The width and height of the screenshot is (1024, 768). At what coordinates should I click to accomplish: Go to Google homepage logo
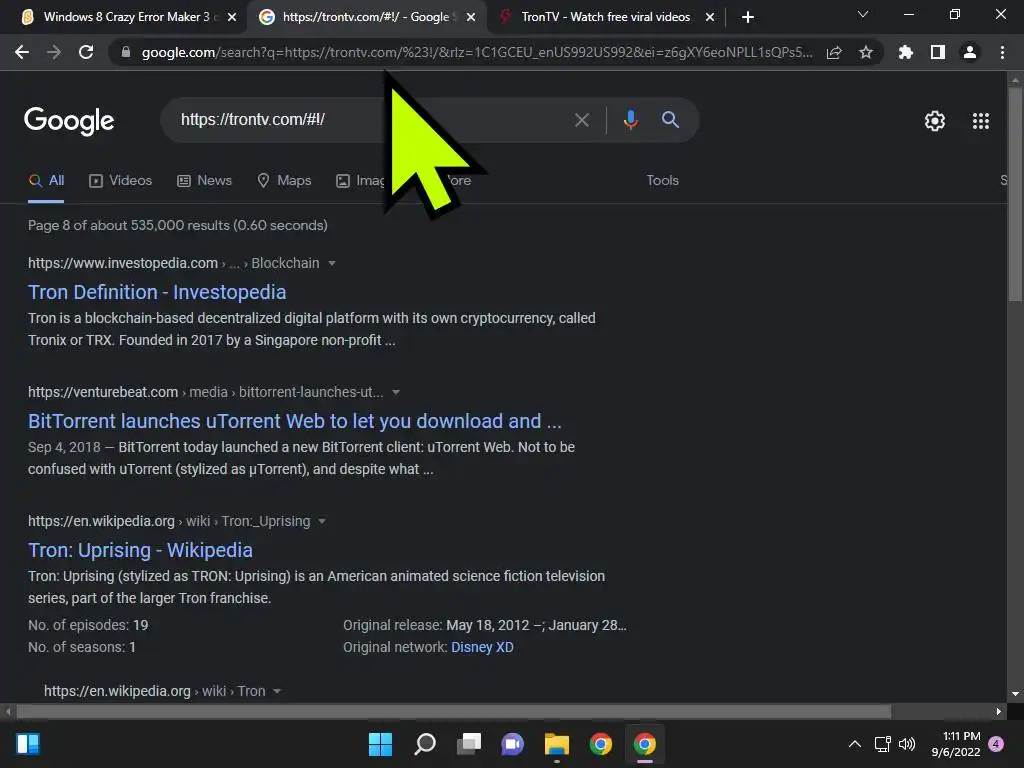pyautogui.click(x=69, y=121)
